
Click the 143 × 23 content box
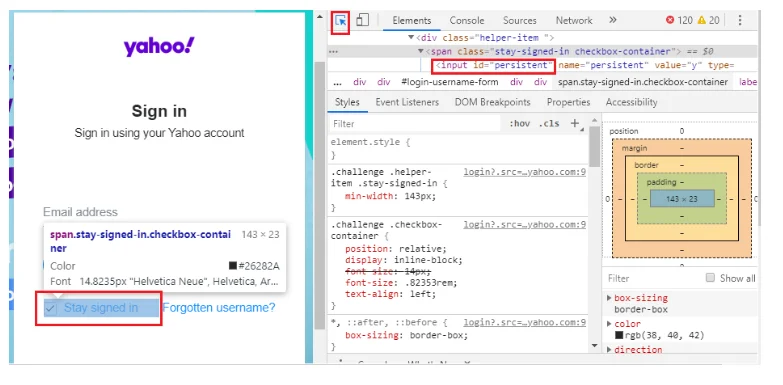(x=682, y=199)
